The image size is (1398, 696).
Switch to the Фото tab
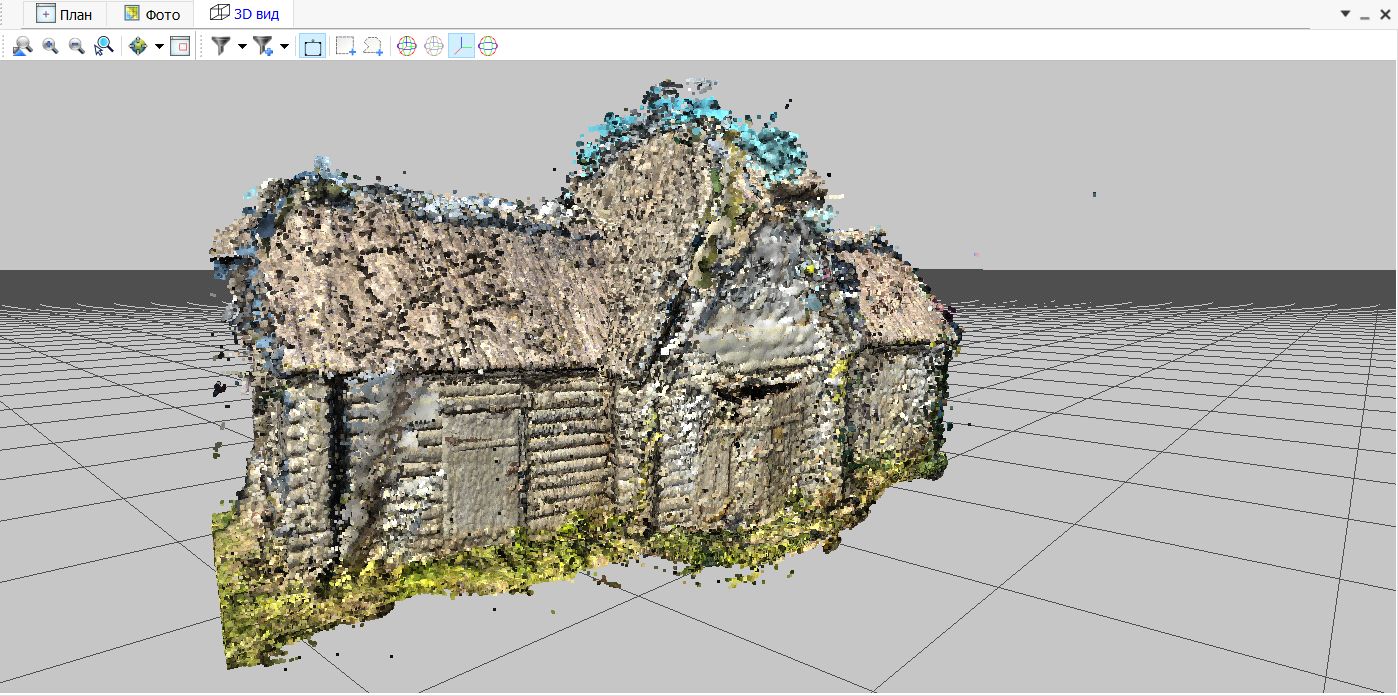[152, 14]
